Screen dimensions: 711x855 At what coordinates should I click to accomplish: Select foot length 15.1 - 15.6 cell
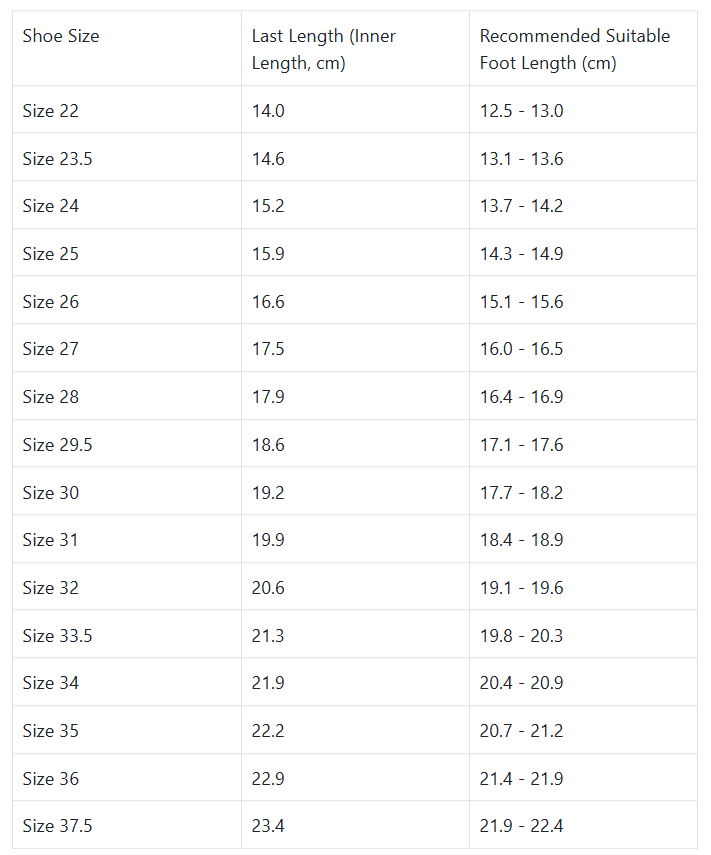(x=521, y=301)
